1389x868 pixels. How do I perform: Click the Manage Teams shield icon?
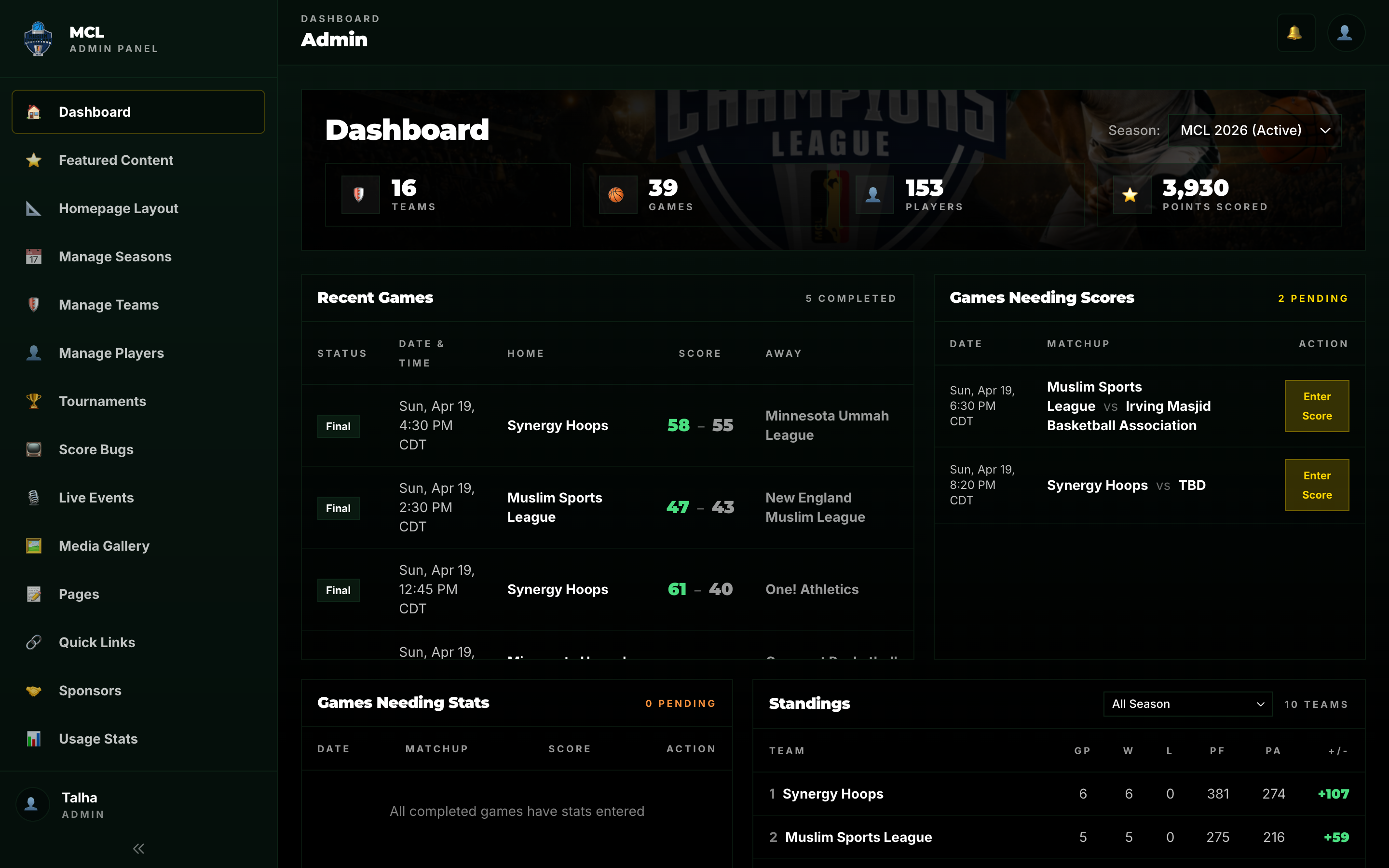pos(34,305)
